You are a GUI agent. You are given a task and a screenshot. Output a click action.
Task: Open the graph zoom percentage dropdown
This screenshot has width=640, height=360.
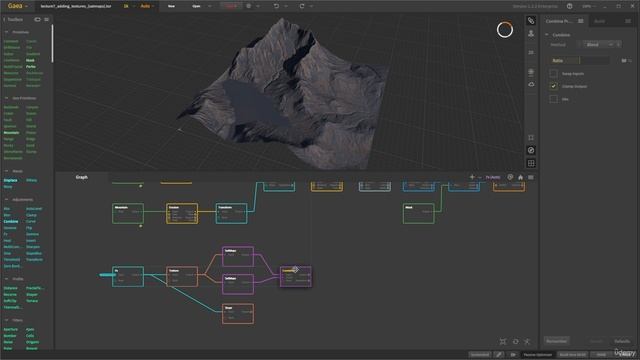[x=493, y=177]
